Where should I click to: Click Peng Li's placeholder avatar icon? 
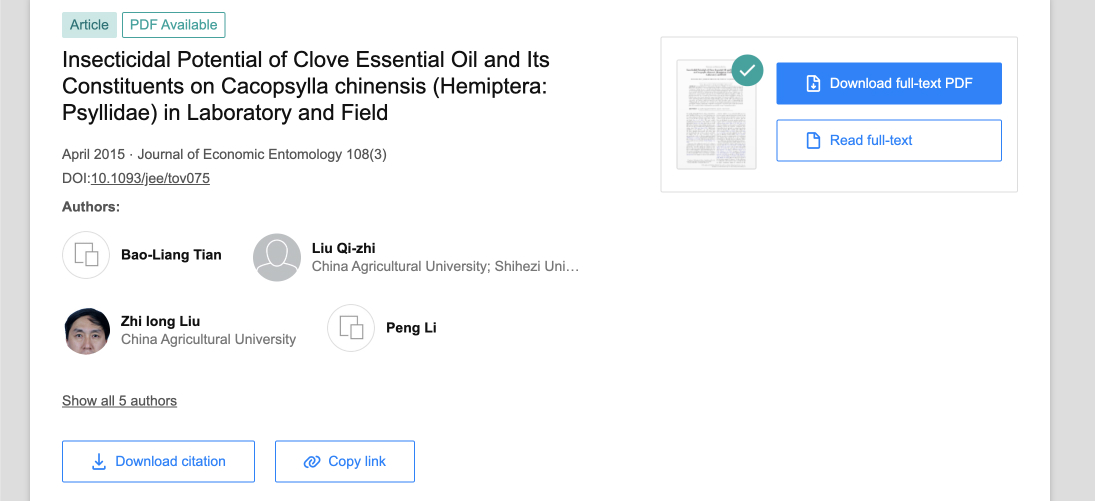point(351,328)
